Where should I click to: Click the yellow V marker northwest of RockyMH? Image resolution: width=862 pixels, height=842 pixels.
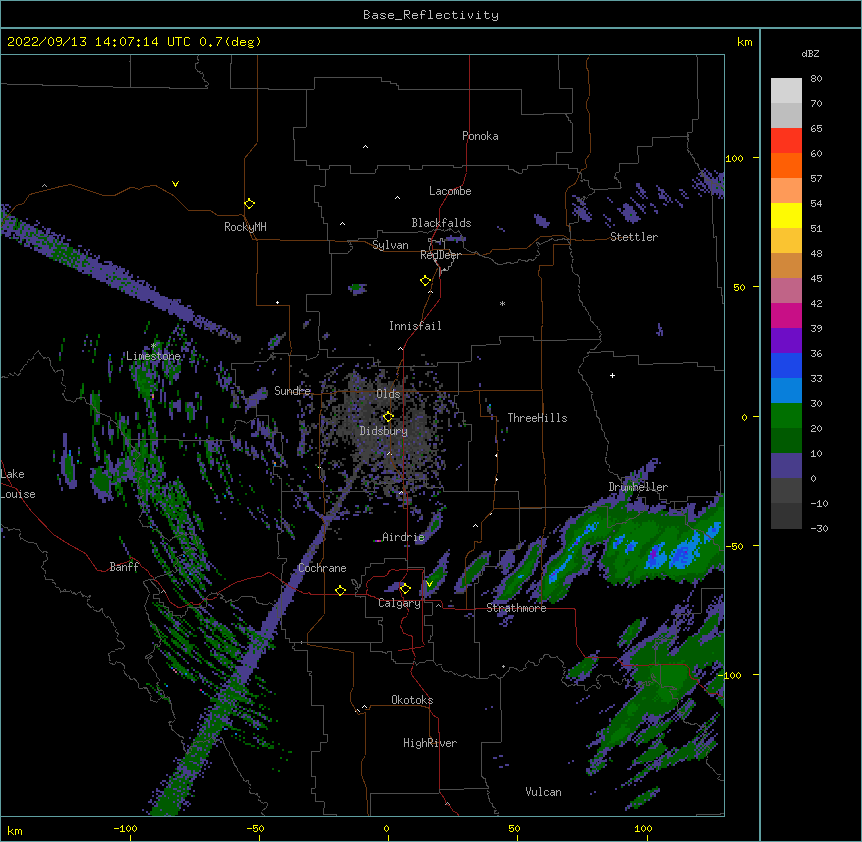click(175, 184)
